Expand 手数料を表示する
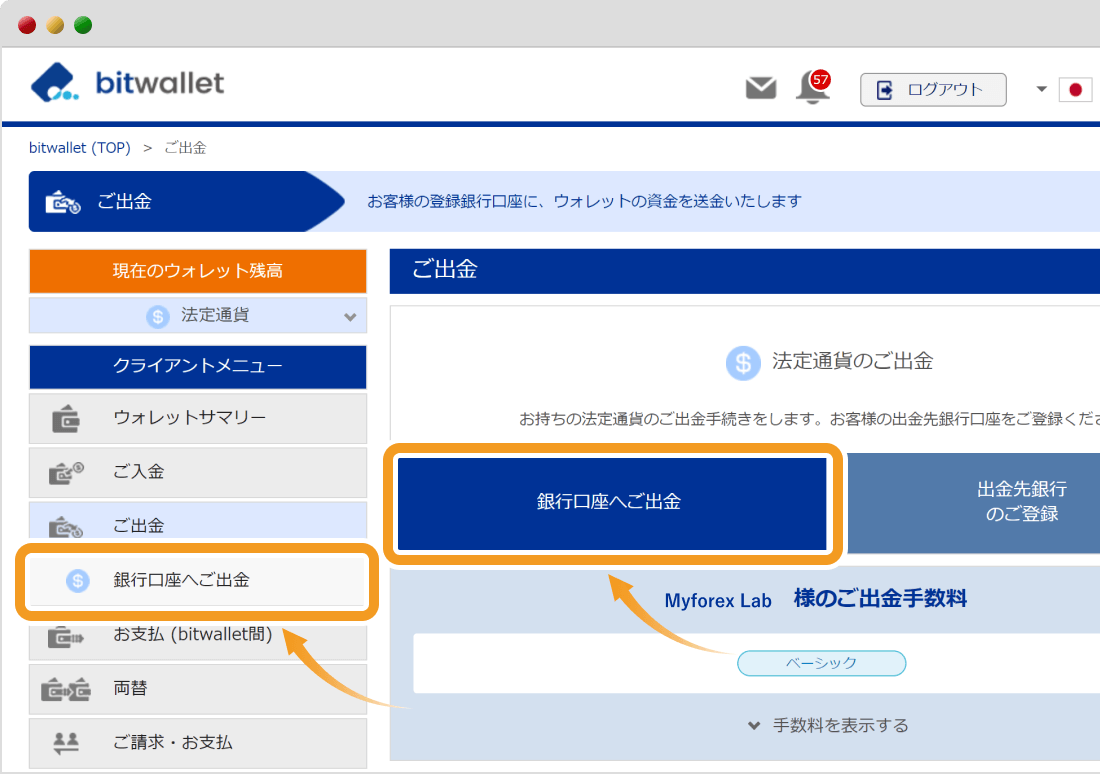Image resolution: width=1100 pixels, height=774 pixels. [x=828, y=726]
